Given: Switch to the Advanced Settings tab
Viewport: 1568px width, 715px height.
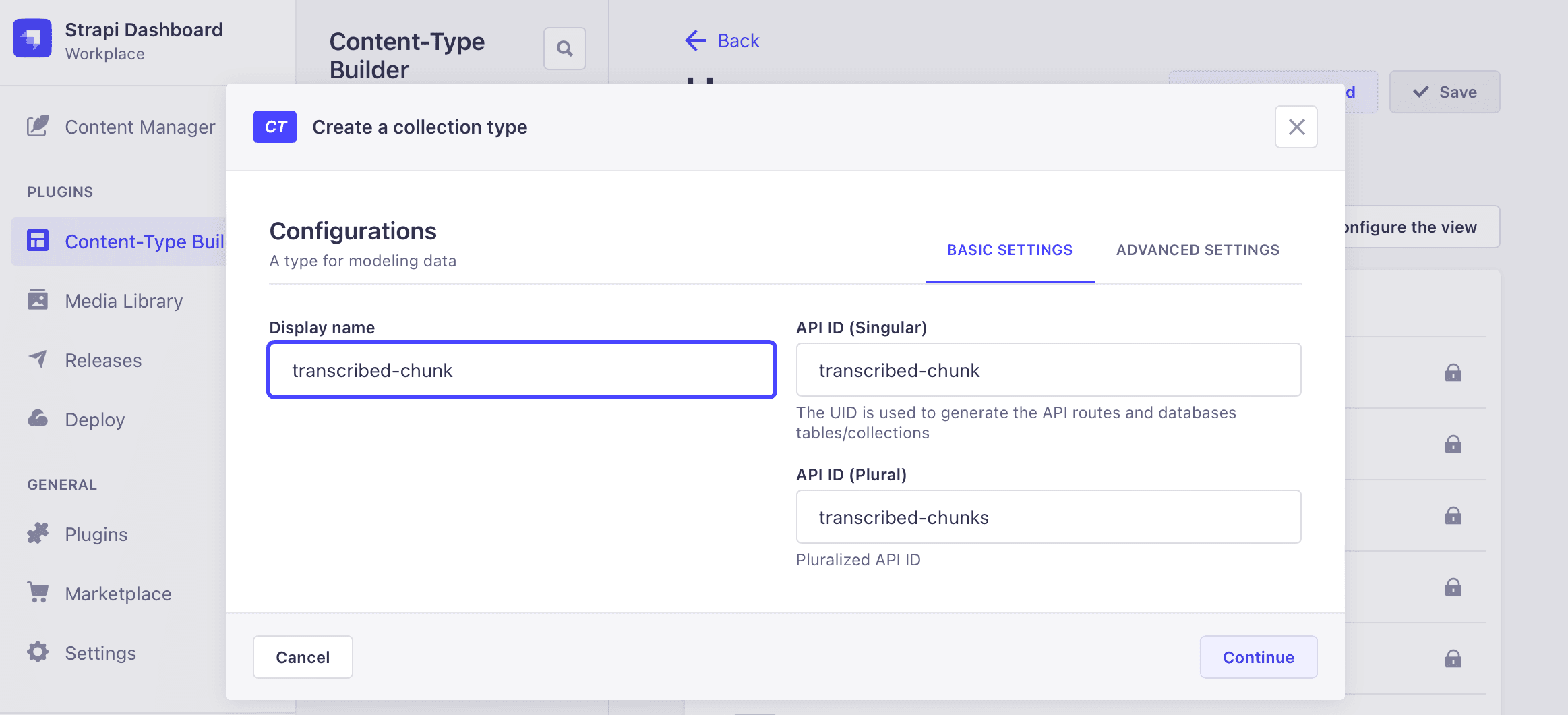Looking at the screenshot, I should pos(1198,250).
